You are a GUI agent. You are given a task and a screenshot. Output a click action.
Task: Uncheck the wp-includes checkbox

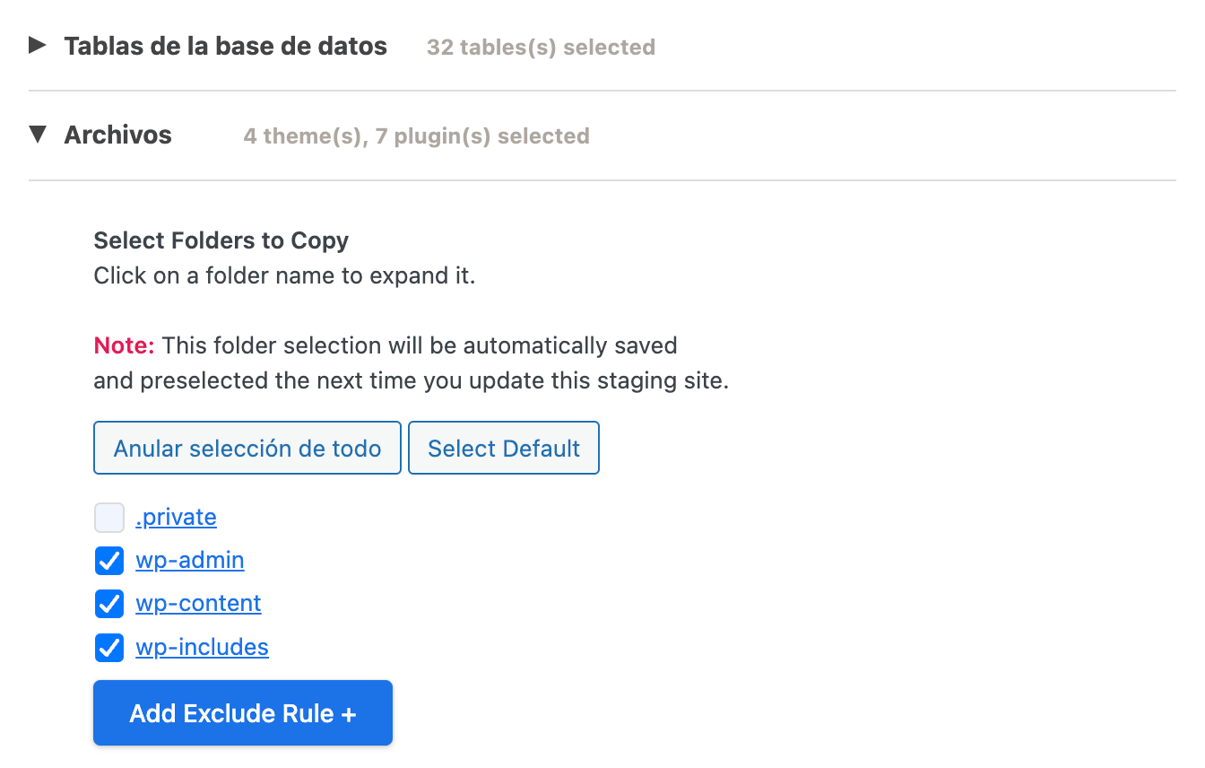pos(109,647)
